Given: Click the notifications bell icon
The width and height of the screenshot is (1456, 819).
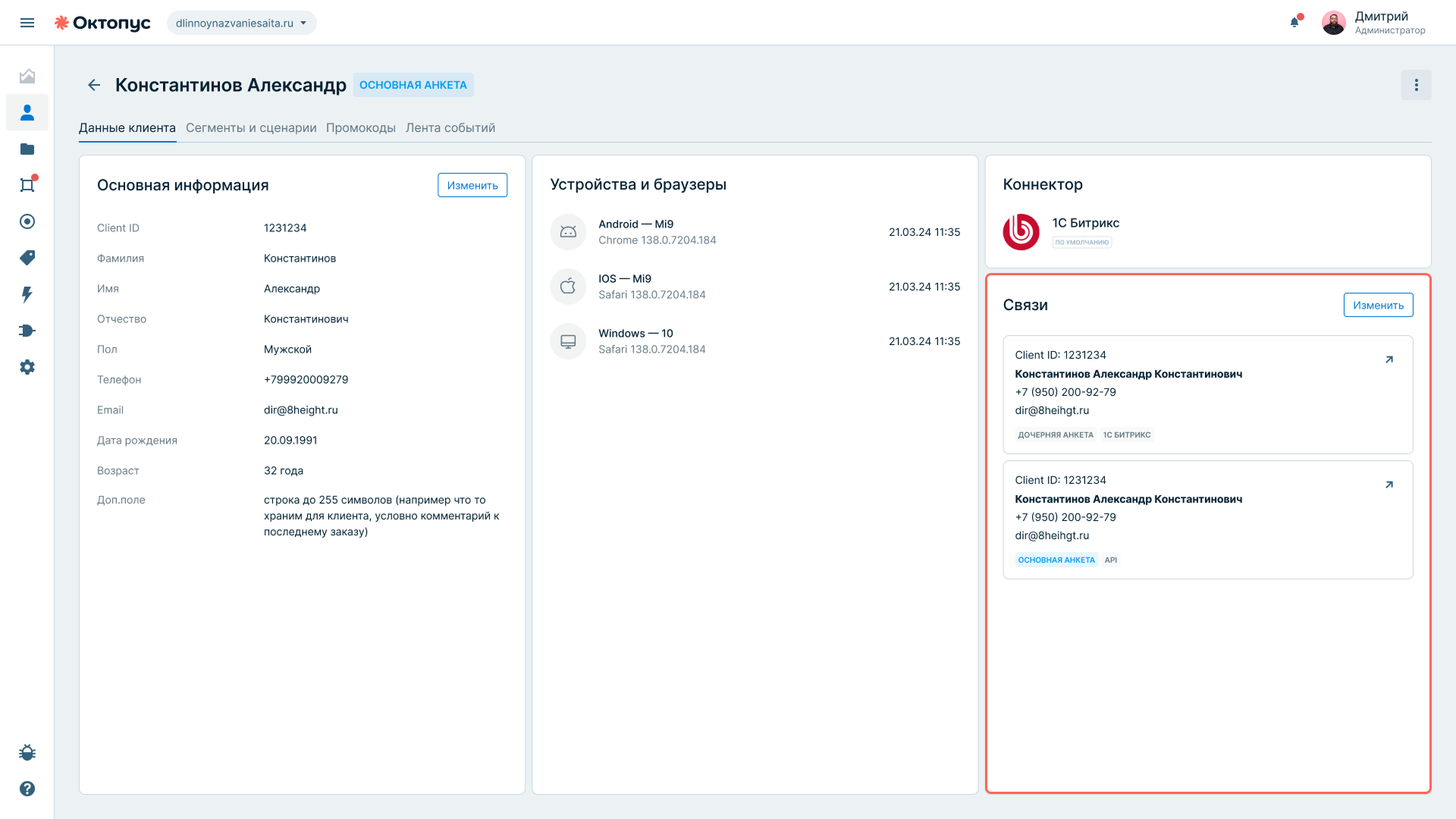Looking at the screenshot, I should pos(1294,22).
